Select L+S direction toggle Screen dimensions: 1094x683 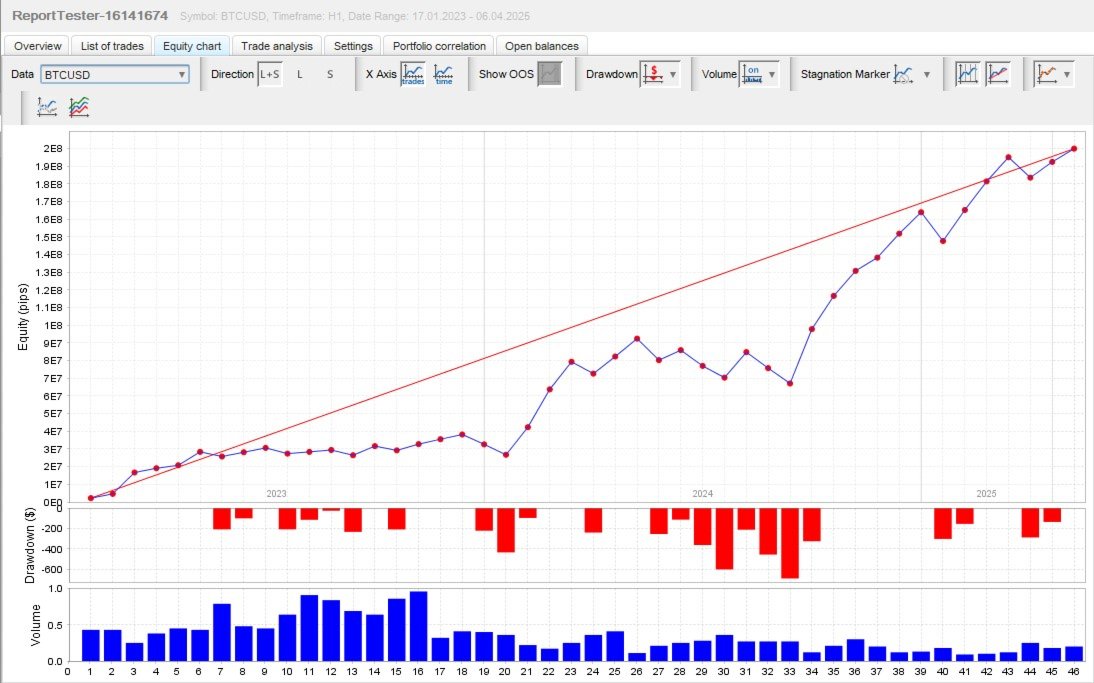[x=269, y=74]
